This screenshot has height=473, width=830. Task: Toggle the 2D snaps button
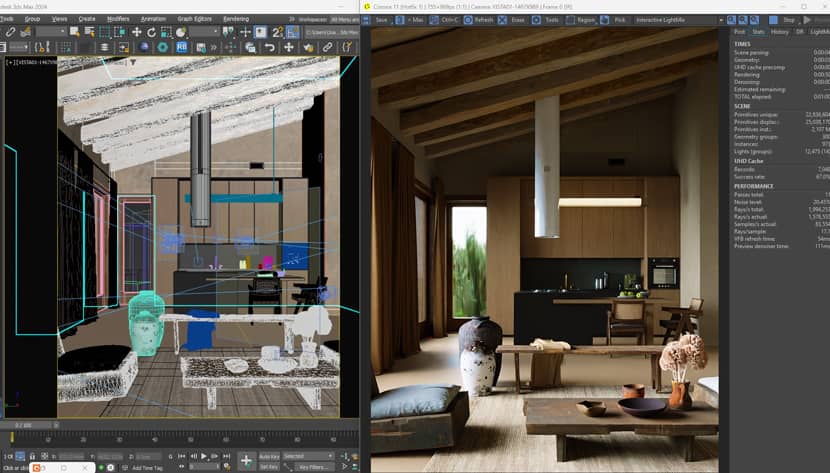pyautogui.click(x=277, y=32)
